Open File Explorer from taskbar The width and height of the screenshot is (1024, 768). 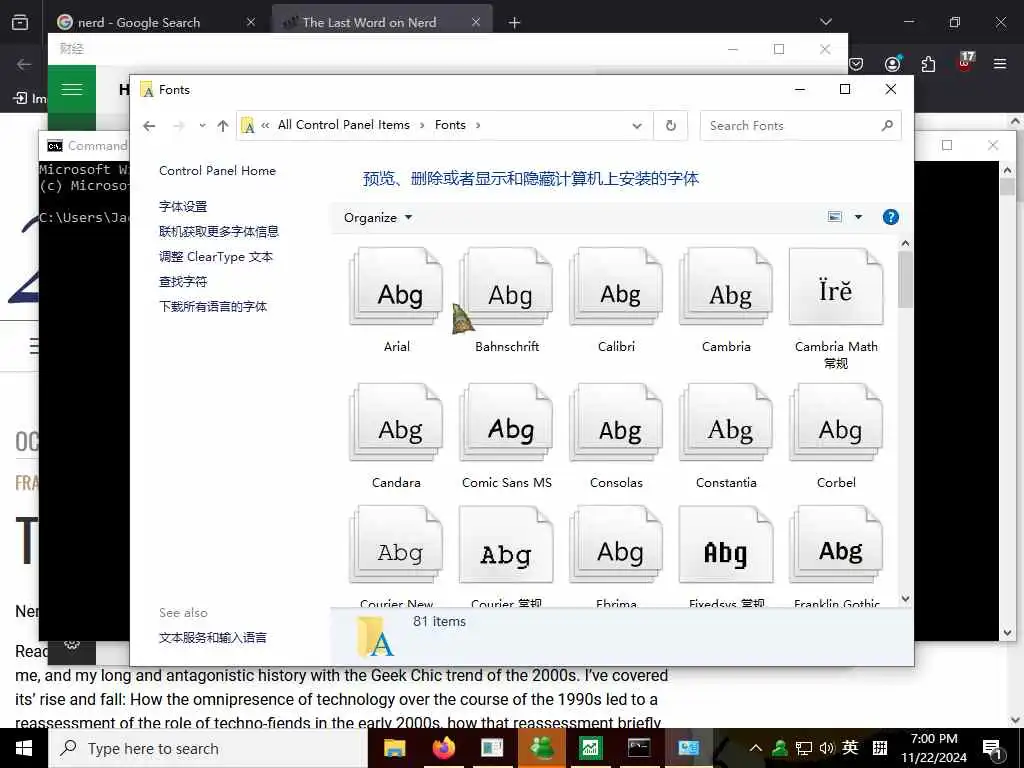[394, 748]
